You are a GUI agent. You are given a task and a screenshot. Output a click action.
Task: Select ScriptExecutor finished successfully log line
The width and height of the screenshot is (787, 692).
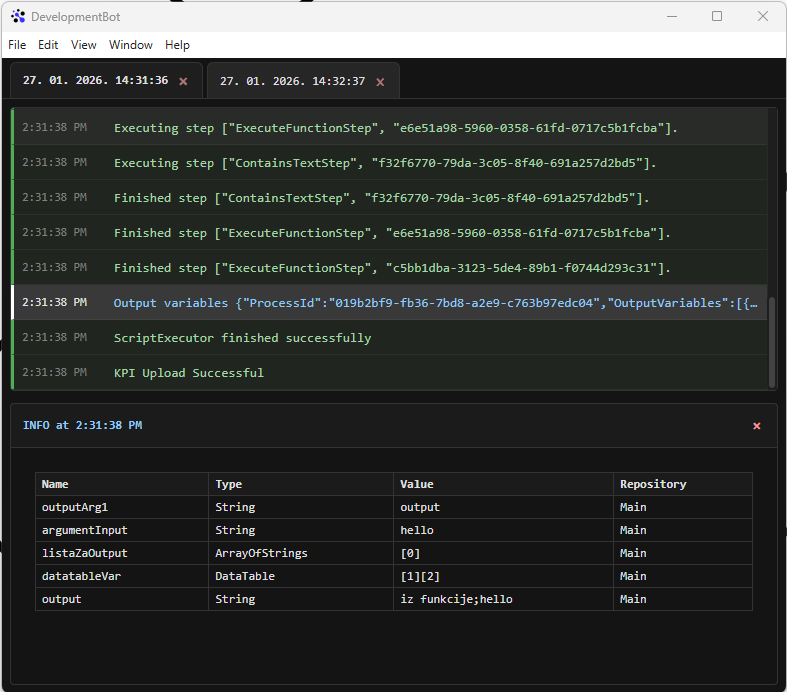coord(242,338)
